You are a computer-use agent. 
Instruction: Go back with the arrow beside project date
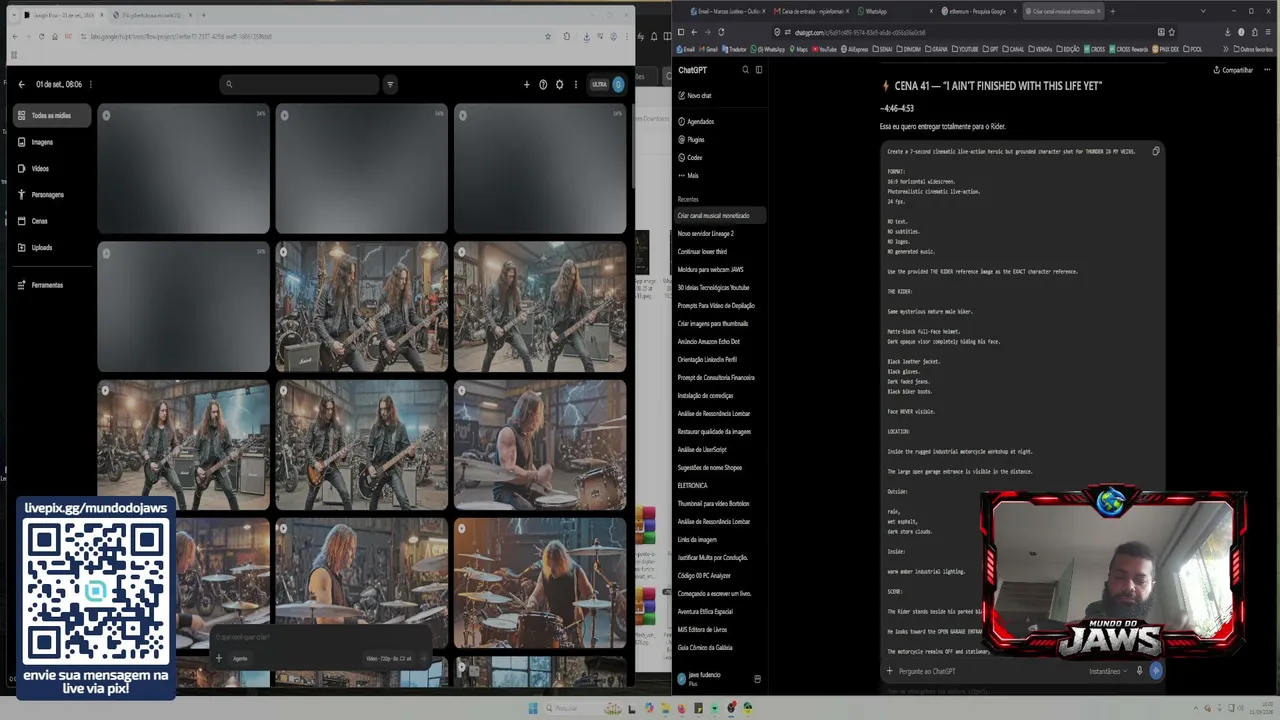21,85
